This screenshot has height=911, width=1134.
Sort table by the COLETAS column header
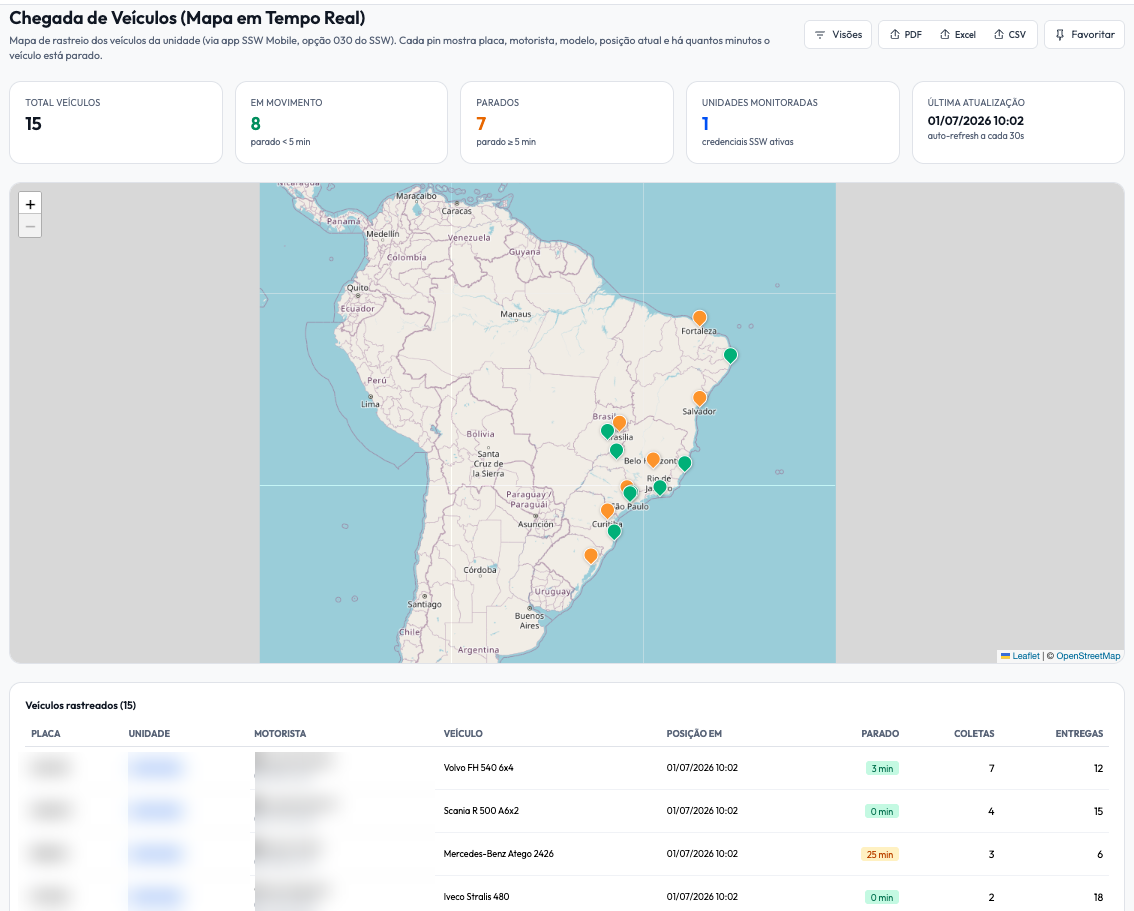[974, 733]
